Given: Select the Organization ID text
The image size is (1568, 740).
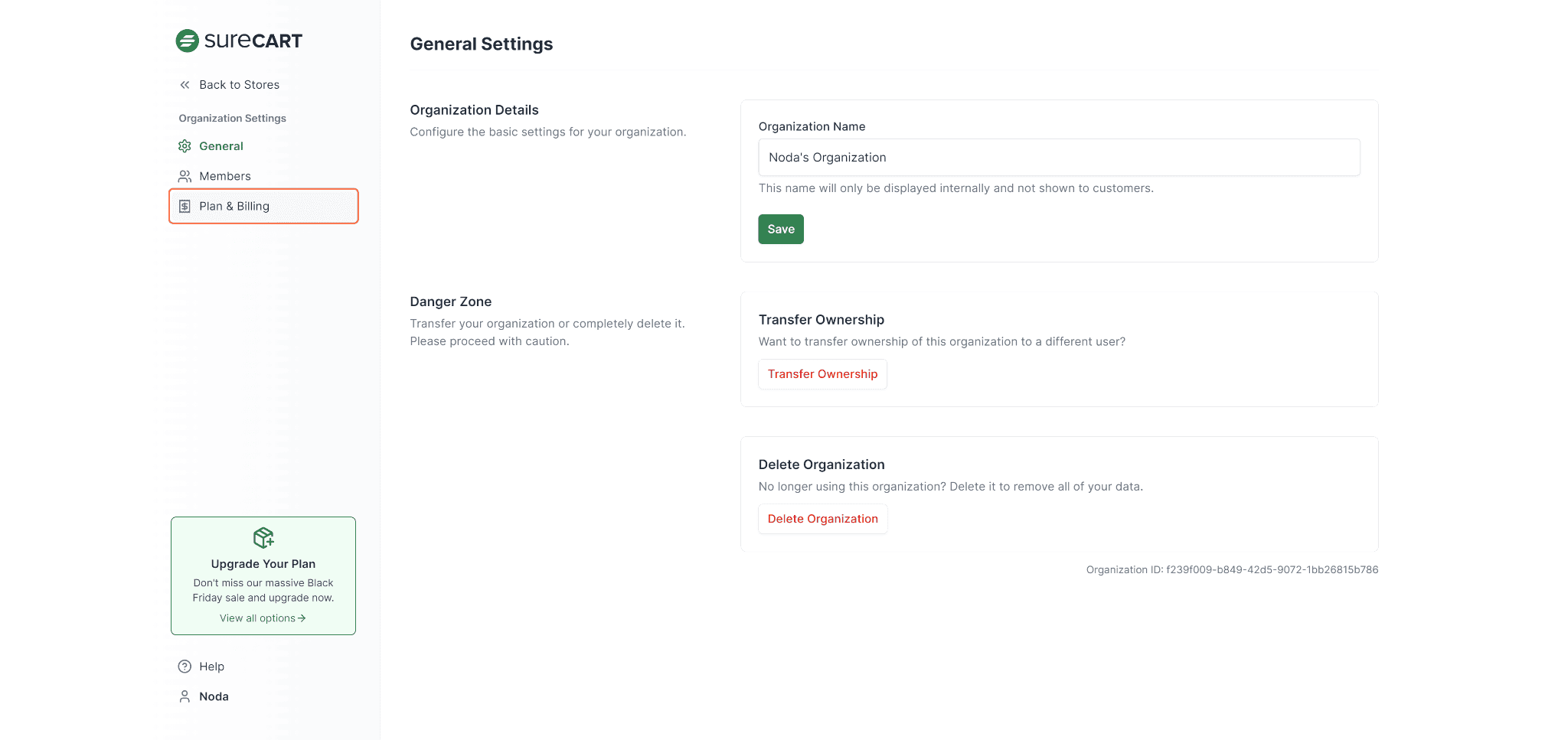Looking at the screenshot, I should pyautogui.click(x=1231, y=570).
